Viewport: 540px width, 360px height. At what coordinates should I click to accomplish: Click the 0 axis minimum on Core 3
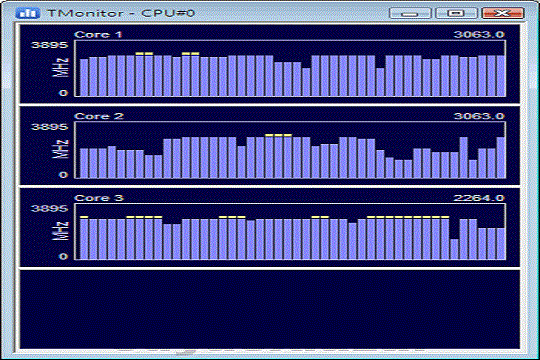tap(63, 256)
